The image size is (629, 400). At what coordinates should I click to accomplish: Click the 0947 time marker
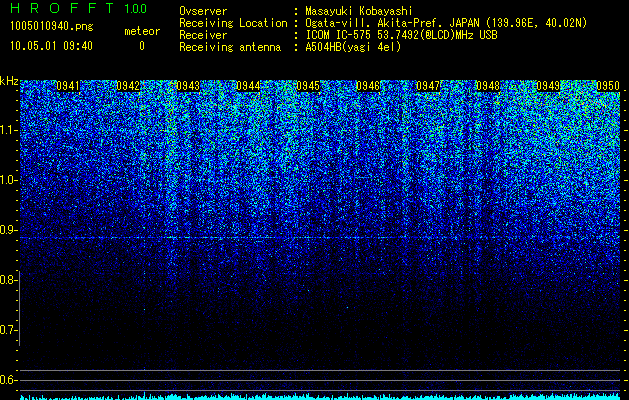click(x=428, y=86)
